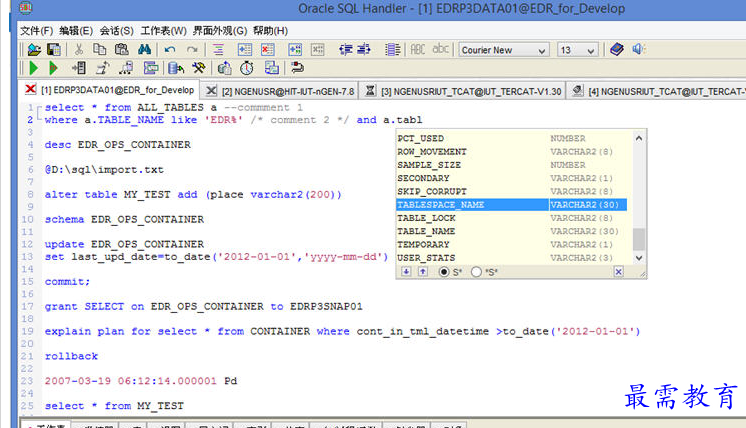Convert to lowercase with abc icon
This screenshot has height=428, width=746.
tap(441, 49)
